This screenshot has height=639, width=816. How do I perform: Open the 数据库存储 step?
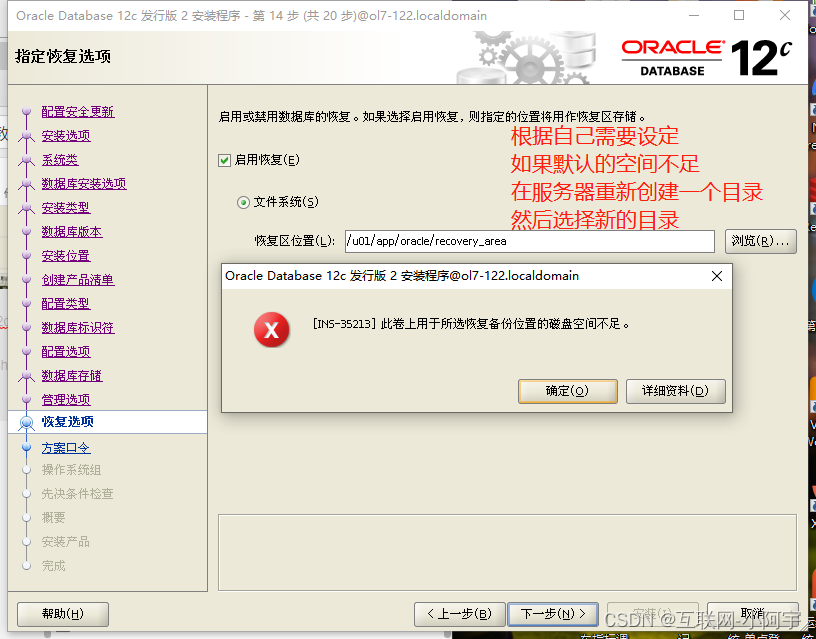pyautogui.click(x=72, y=376)
